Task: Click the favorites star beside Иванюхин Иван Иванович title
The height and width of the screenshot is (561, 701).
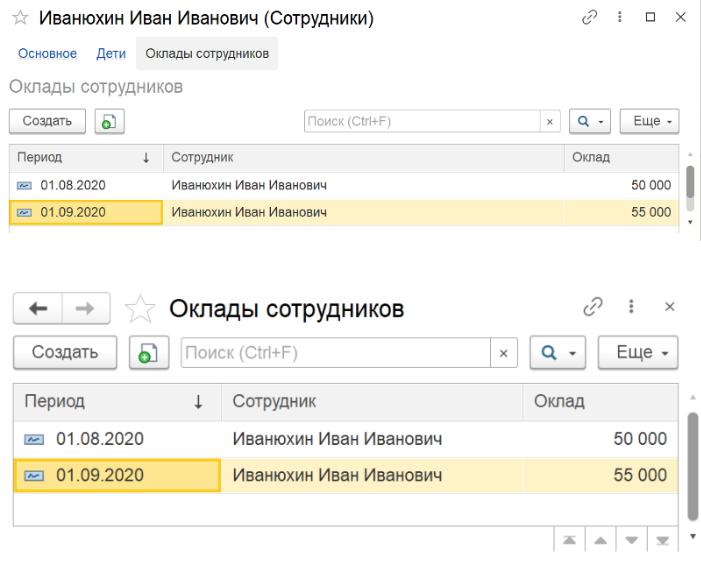Action: tap(17, 19)
